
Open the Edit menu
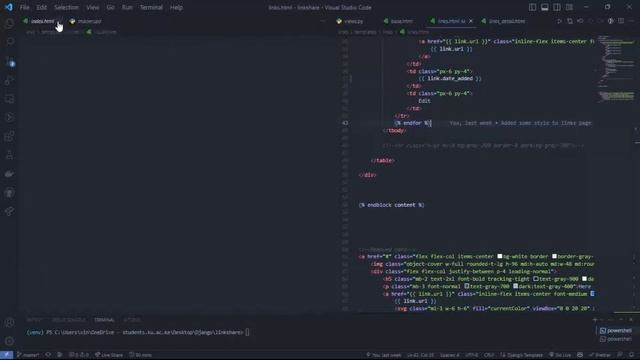(x=41, y=7)
